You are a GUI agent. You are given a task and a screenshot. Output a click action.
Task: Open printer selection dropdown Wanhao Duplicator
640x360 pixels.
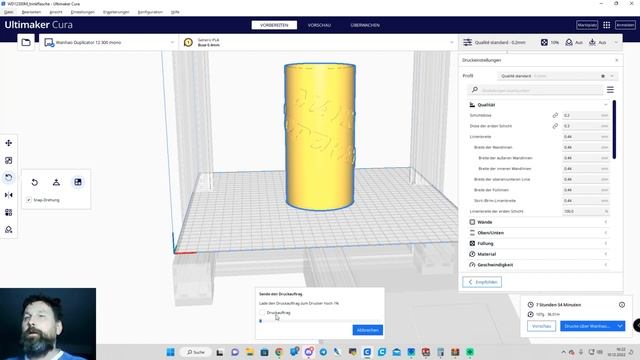109,42
